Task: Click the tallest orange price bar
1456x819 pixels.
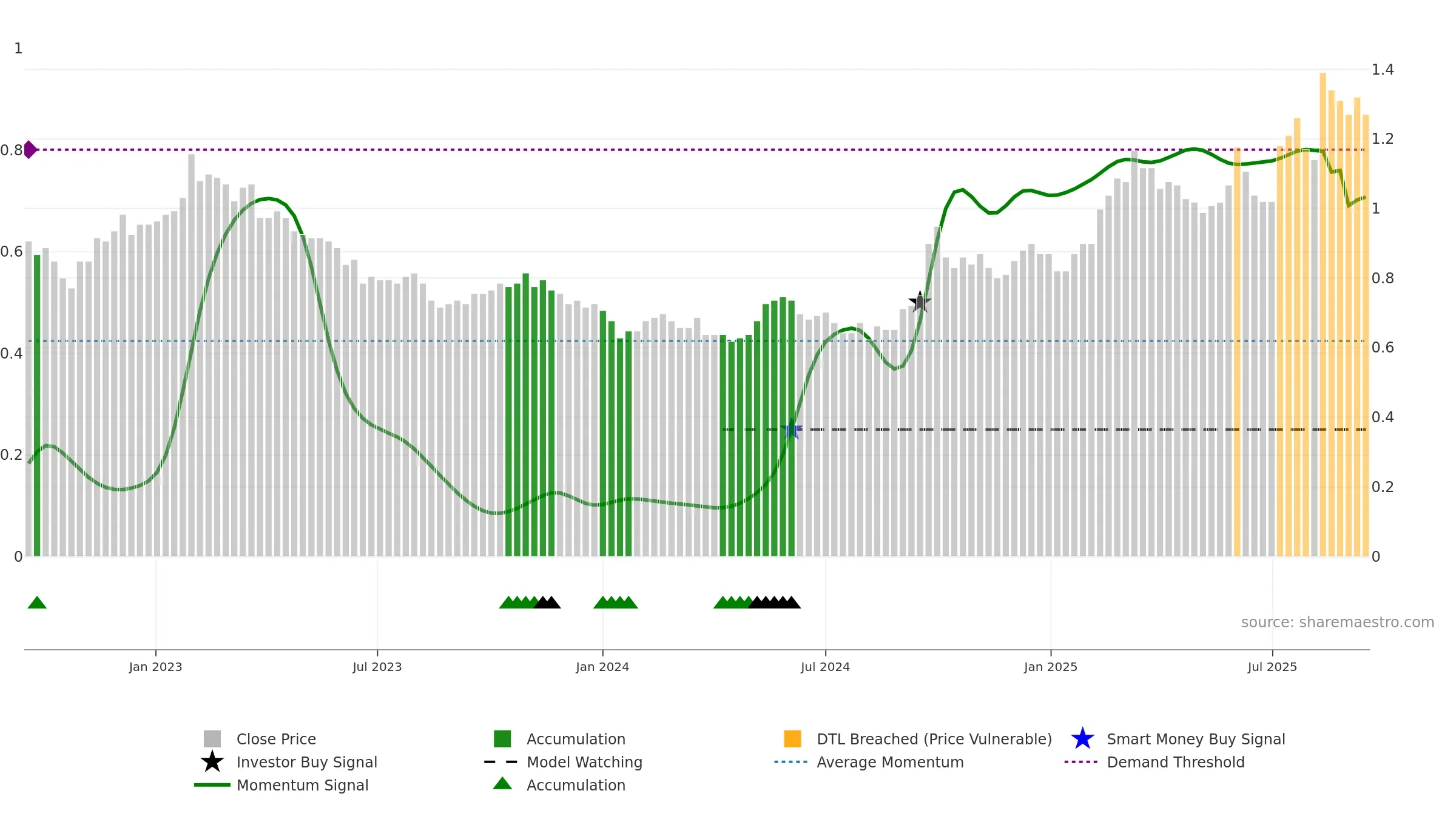Action: [1323, 314]
